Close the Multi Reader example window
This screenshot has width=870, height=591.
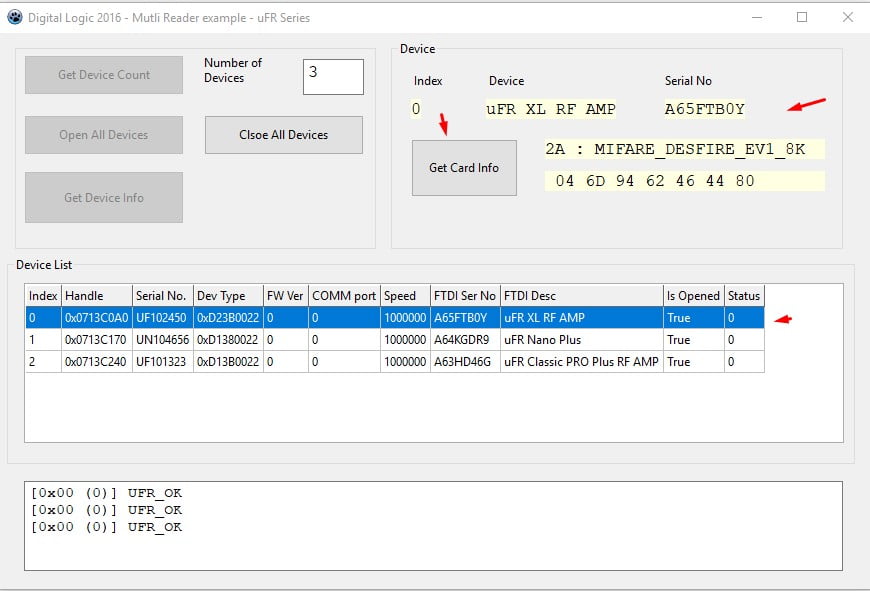point(848,17)
